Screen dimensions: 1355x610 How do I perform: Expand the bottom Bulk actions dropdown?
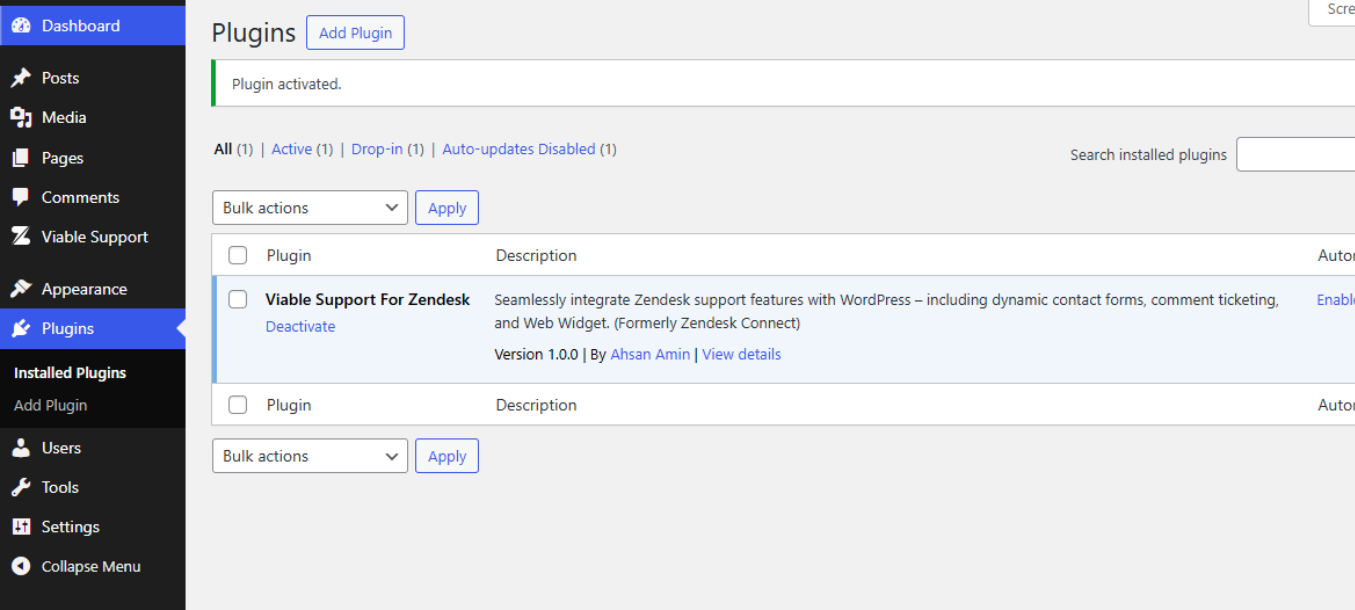(310, 456)
